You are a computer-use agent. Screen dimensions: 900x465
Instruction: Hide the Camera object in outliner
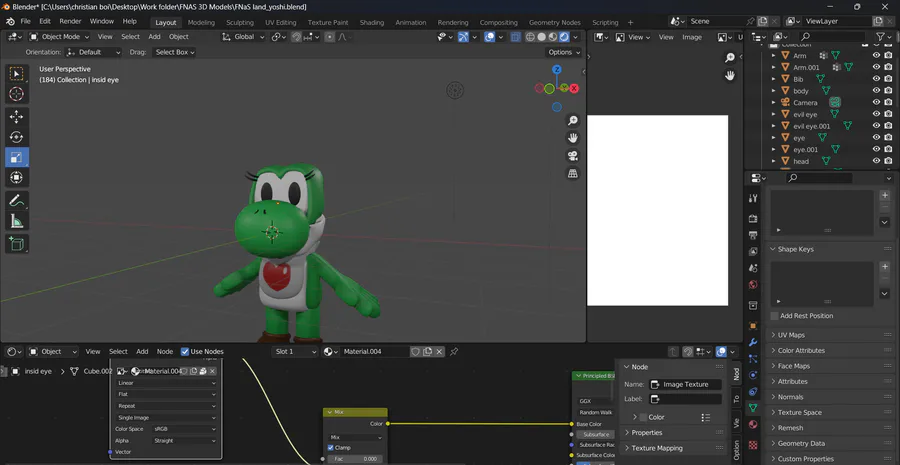click(876, 103)
